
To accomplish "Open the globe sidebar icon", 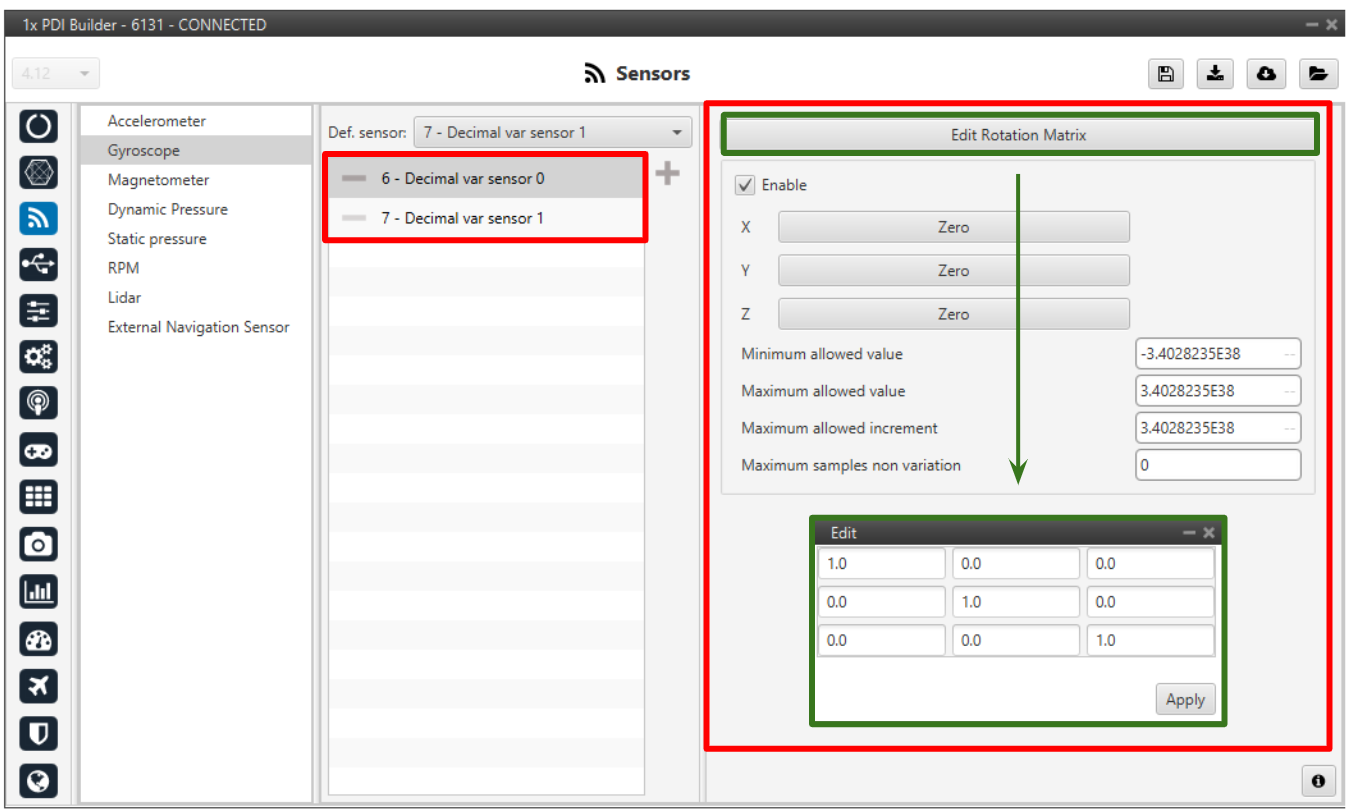I will (38, 780).
